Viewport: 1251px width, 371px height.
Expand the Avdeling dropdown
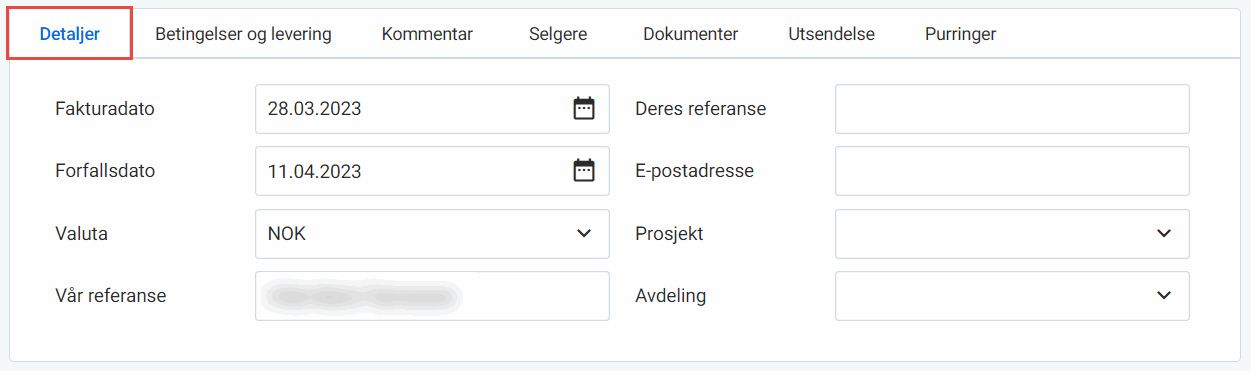click(x=1012, y=295)
